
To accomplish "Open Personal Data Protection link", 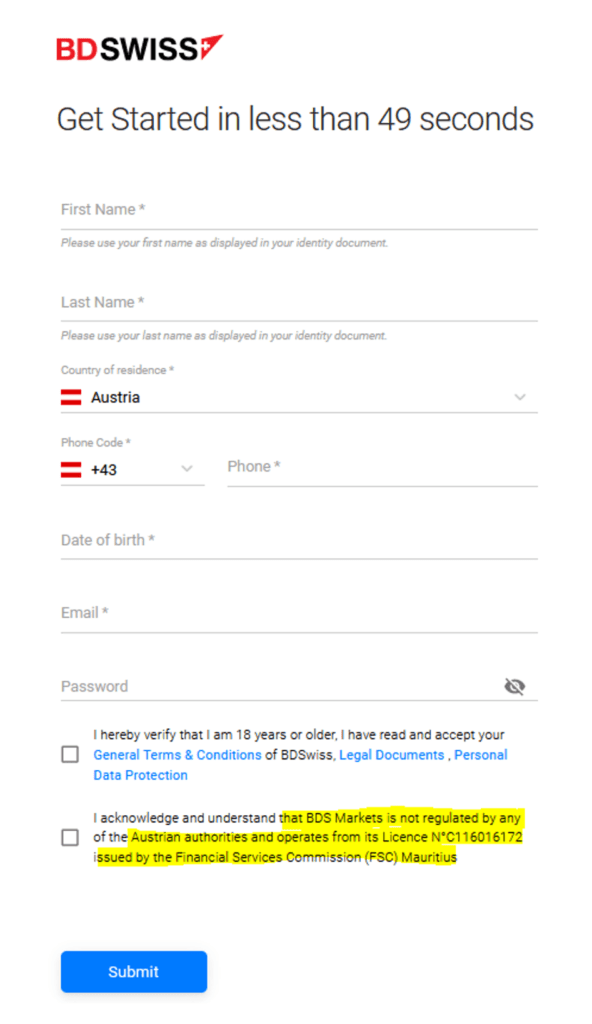I will click(300, 765).
